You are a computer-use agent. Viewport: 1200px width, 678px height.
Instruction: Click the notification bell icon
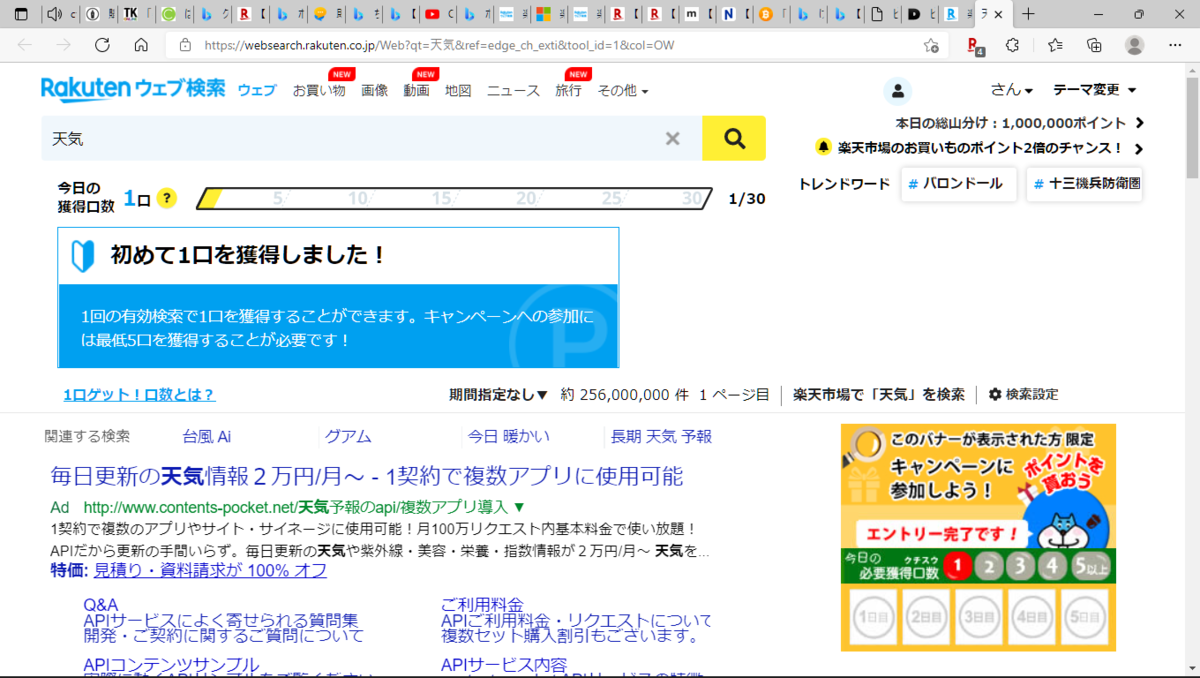823,147
